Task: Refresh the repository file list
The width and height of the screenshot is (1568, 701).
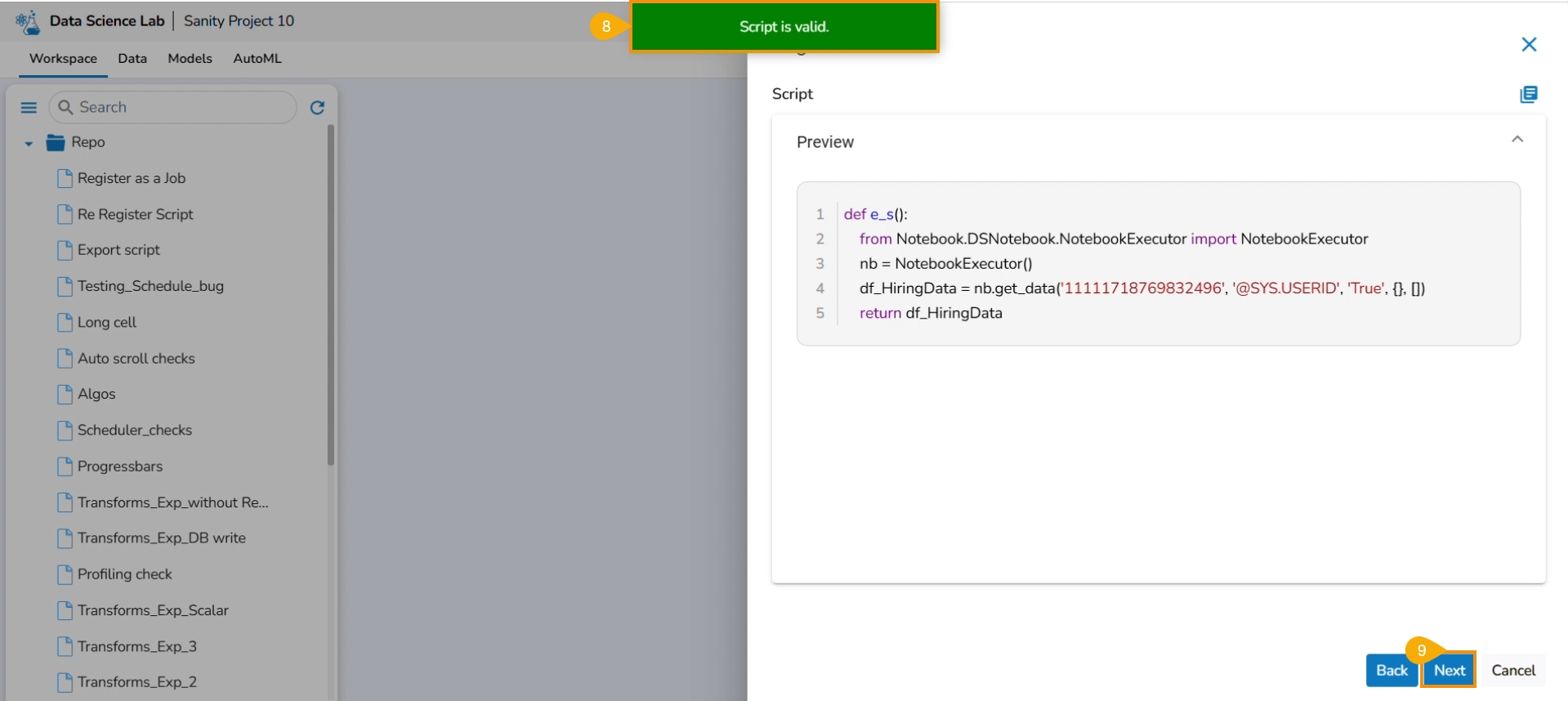Action: tap(317, 108)
